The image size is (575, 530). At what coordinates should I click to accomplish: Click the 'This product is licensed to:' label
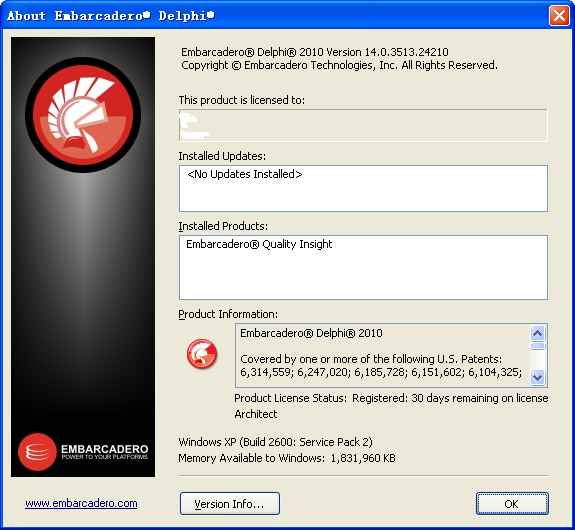242,100
